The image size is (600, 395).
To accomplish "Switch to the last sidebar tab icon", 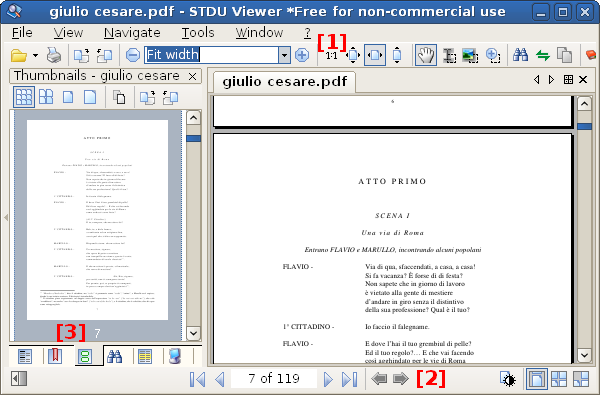I will pyautogui.click(x=175, y=356).
